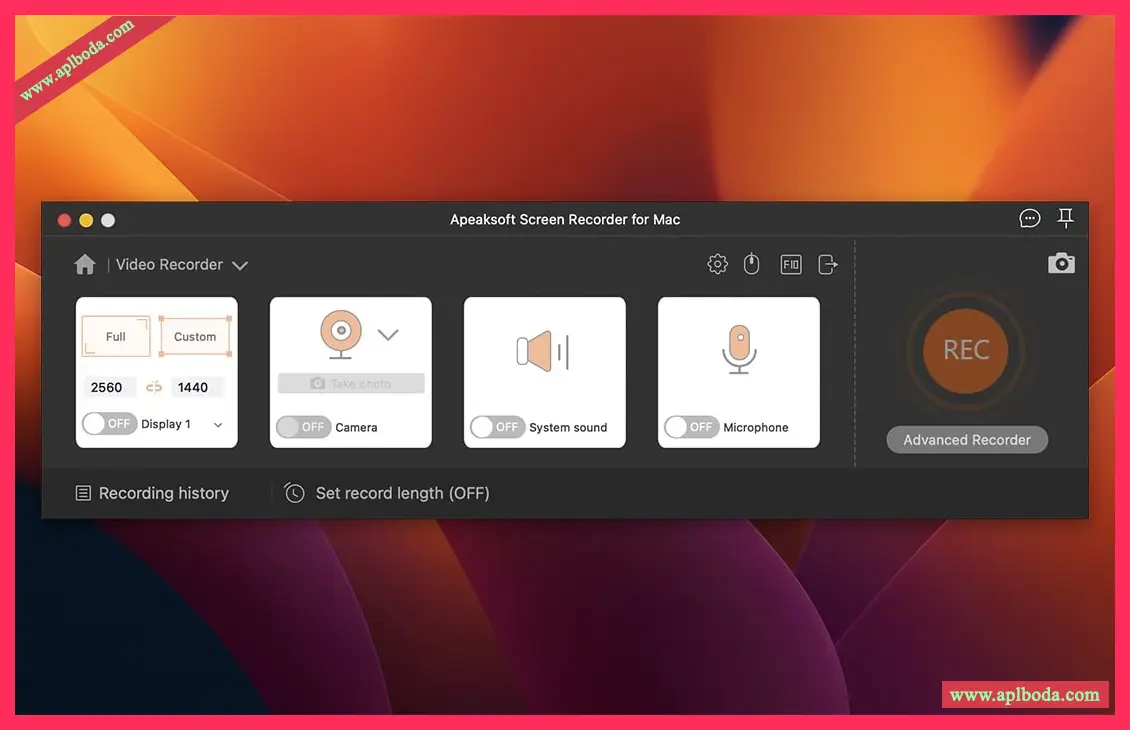
Task: Turn on the Microphone toggle
Action: pos(691,427)
